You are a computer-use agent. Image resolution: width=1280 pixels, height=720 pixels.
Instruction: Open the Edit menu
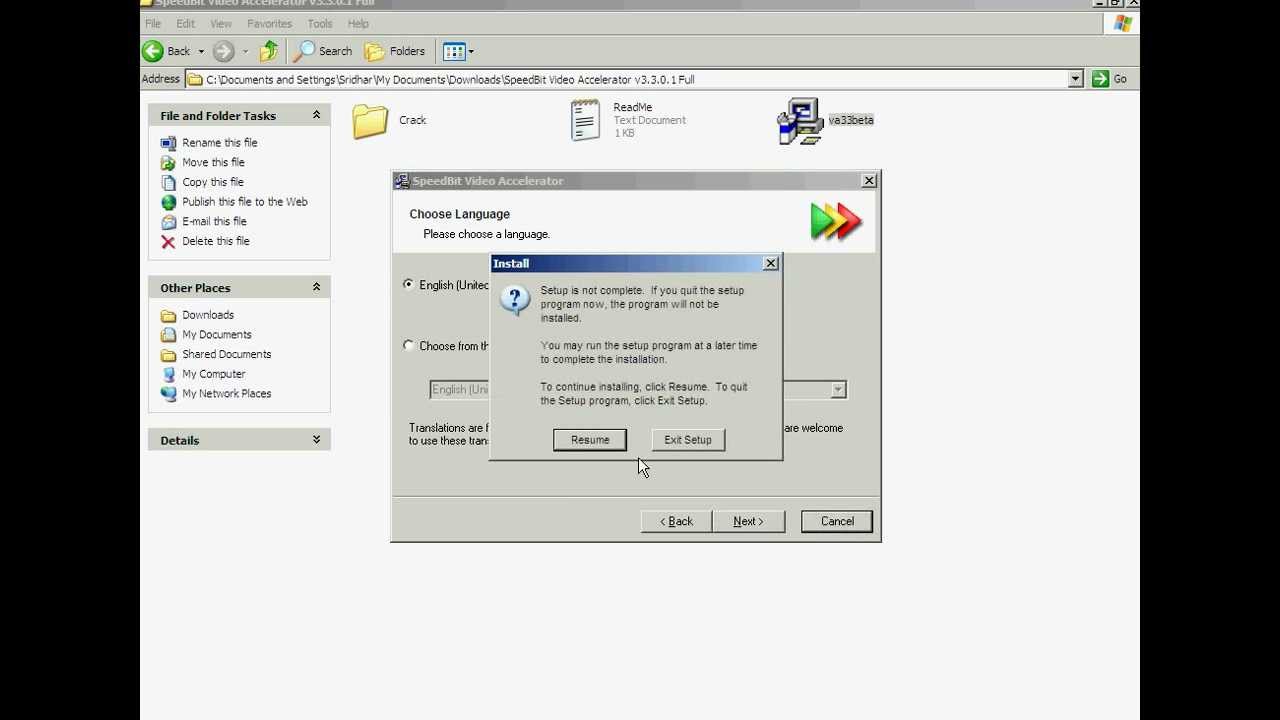(185, 23)
